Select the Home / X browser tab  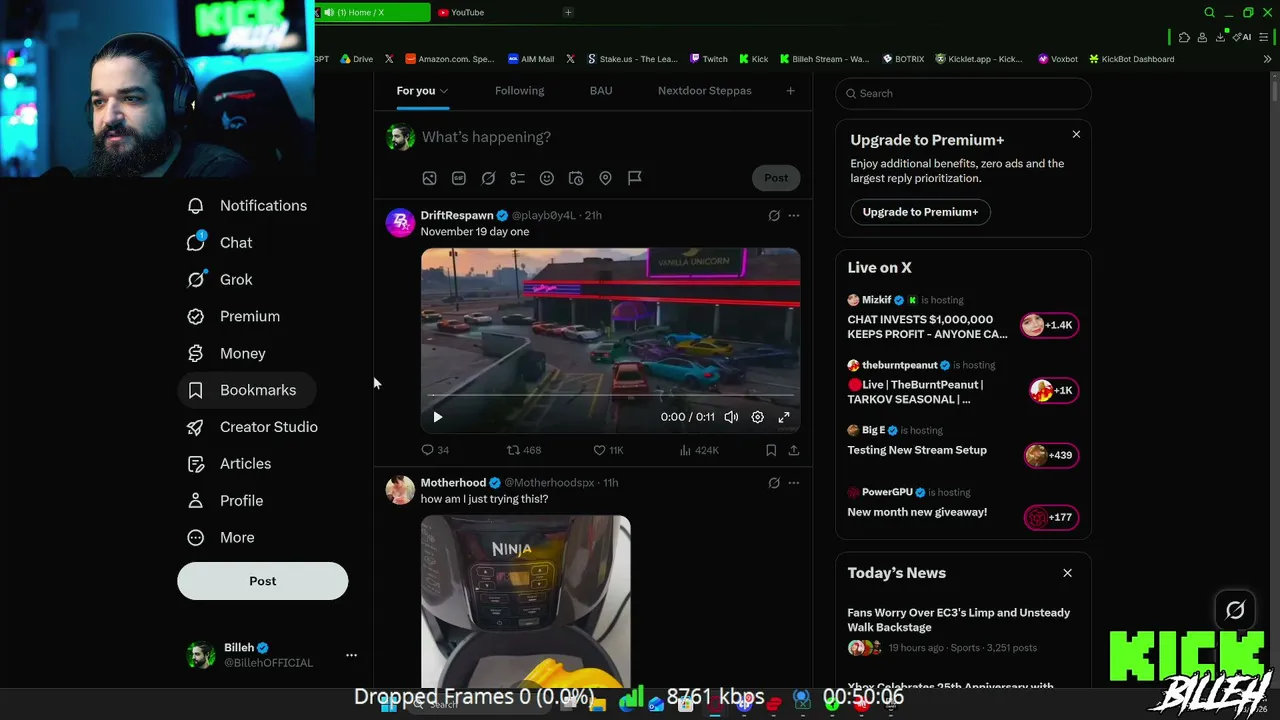[x=373, y=12]
